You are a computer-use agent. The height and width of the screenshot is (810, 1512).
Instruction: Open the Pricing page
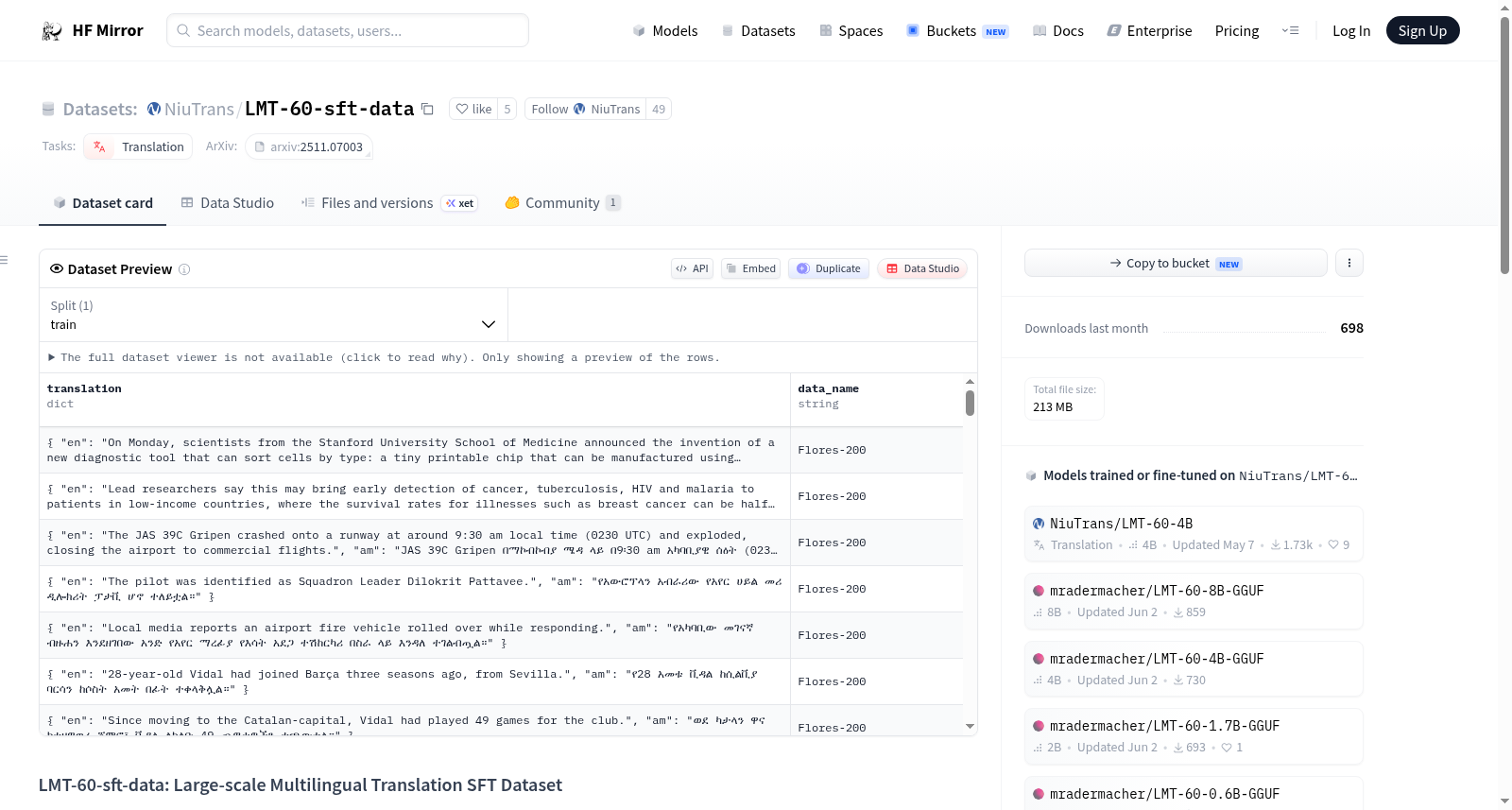pyautogui.click(x=1237, y=30)
